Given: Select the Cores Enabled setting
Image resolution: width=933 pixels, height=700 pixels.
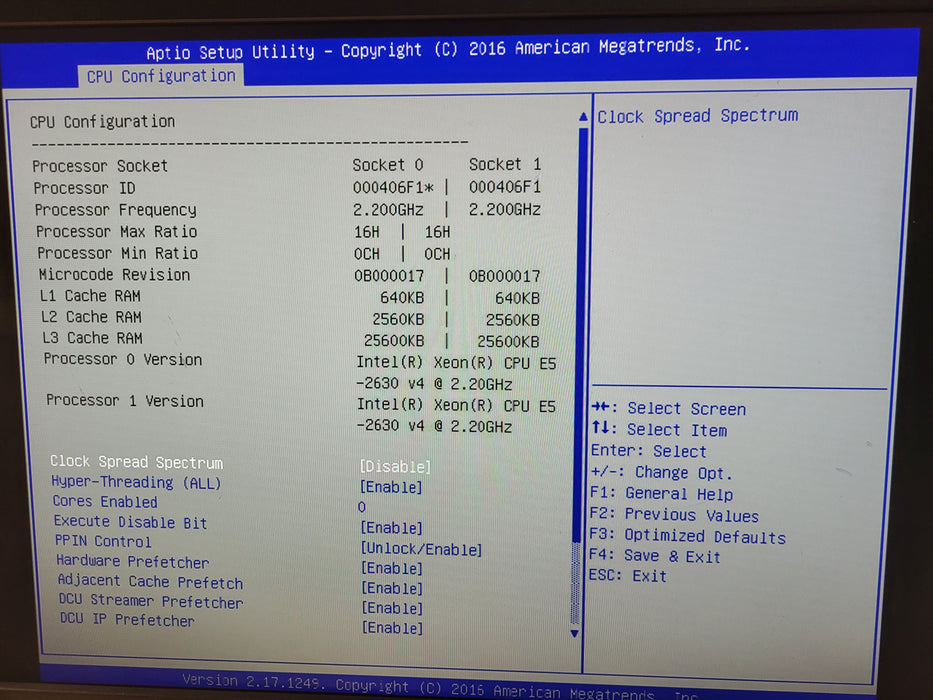Looking at the screenshot, I should [105, 502].
